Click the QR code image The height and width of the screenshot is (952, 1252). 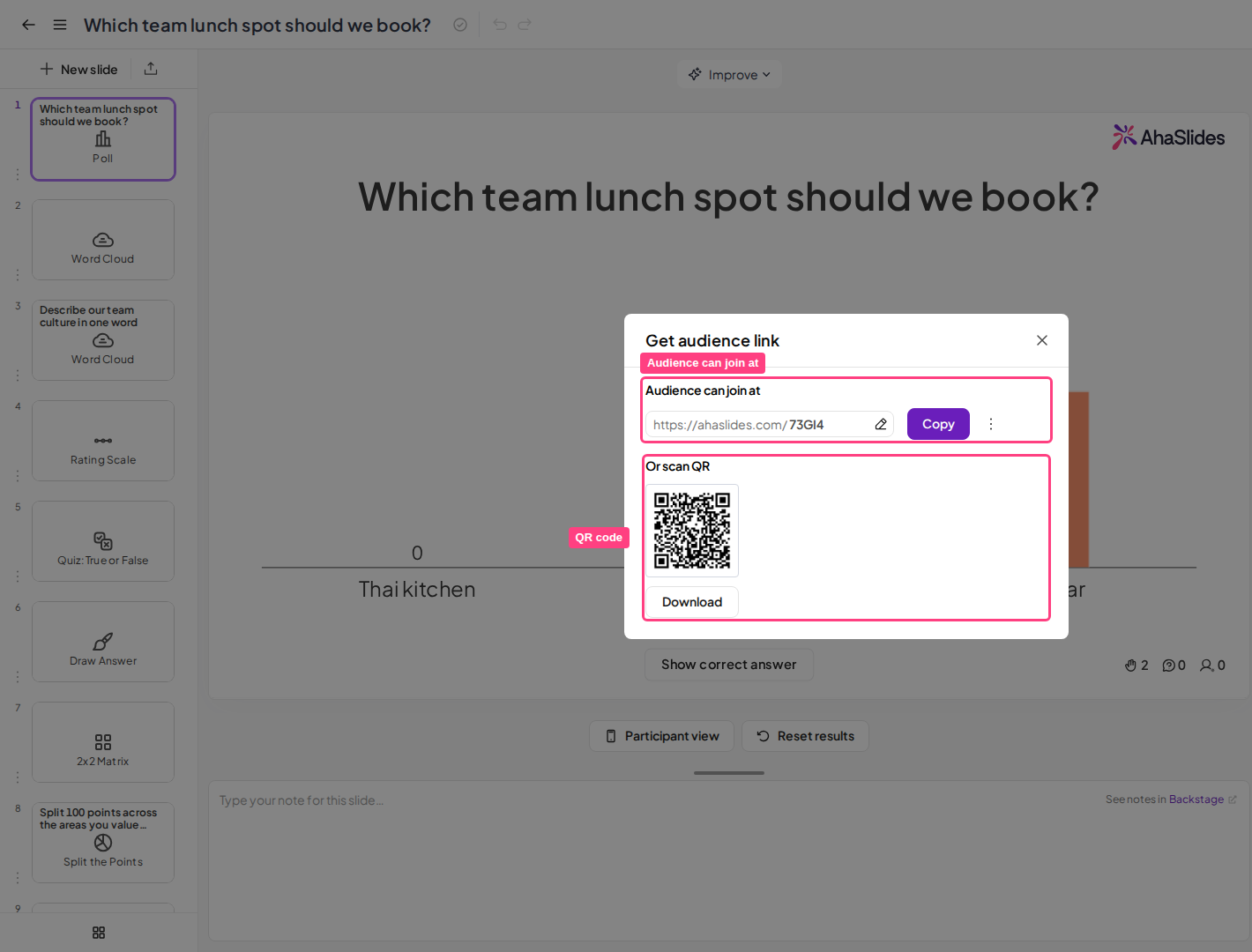[692, 531]
